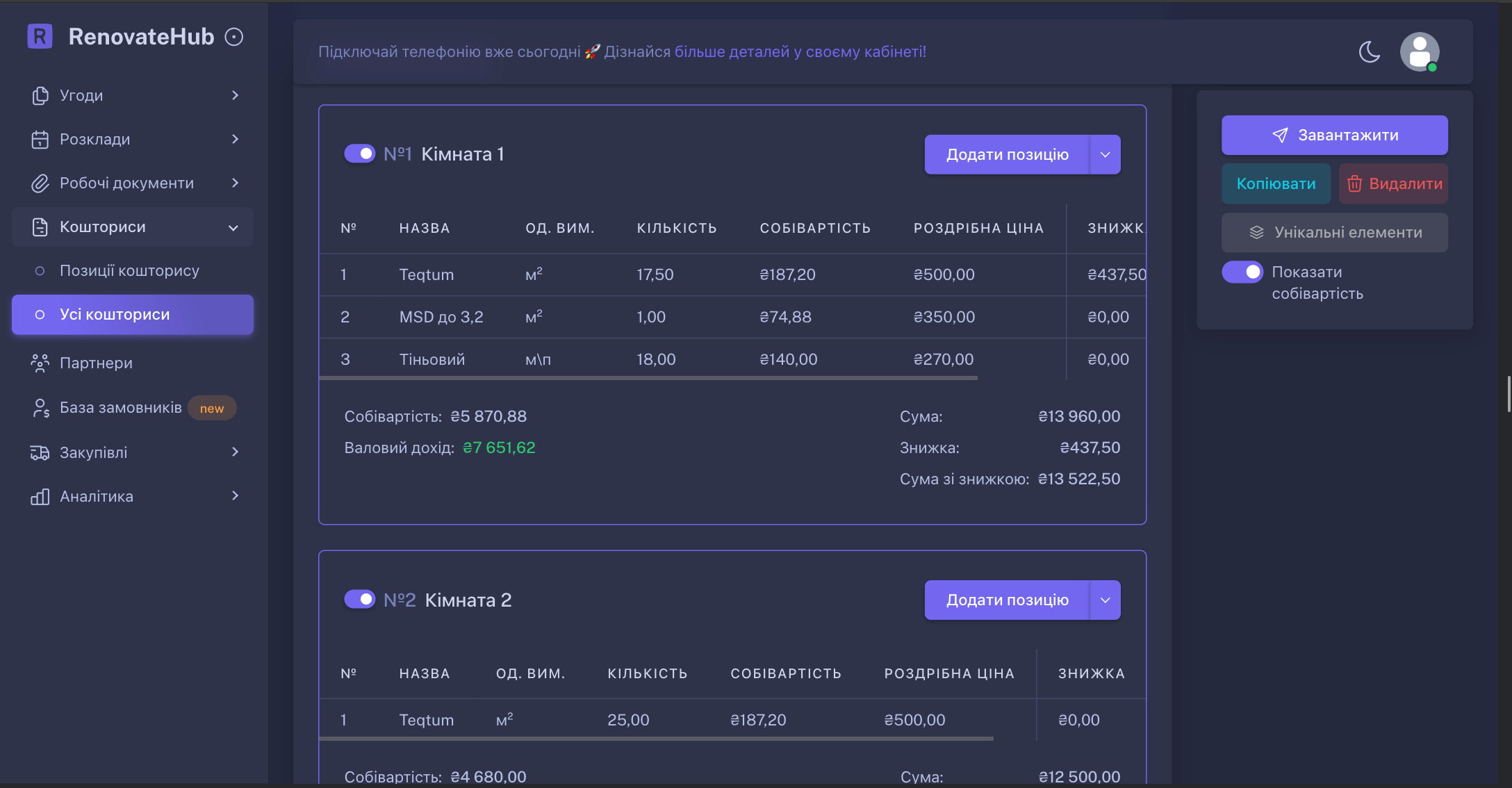
Task: Click the Видалити button
Action: pyautogui.click(x=1394, y=183)
